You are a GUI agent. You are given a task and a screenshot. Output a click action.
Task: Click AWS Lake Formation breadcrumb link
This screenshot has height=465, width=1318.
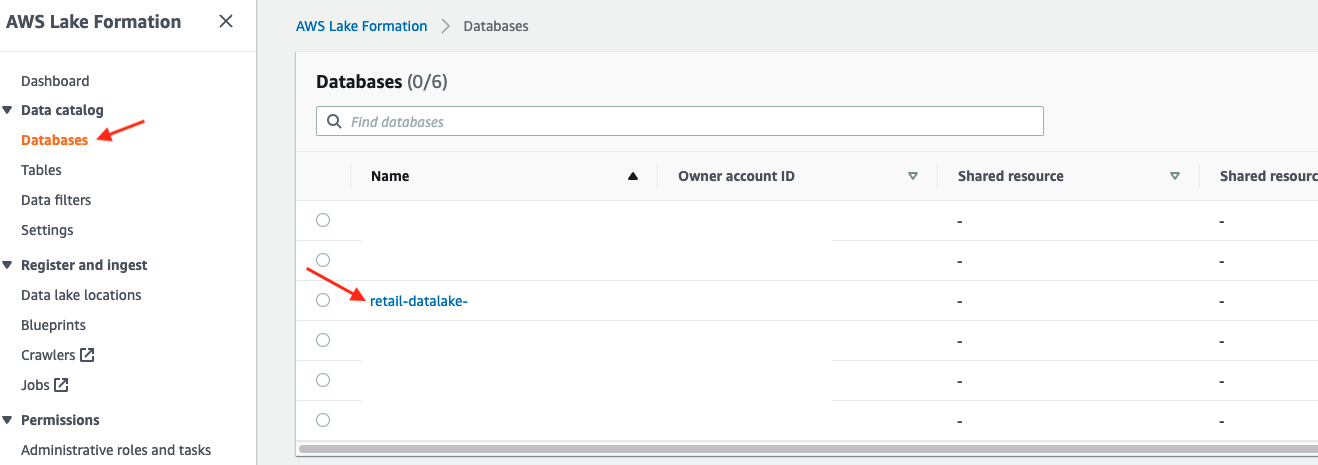click(x=361, y=26)
